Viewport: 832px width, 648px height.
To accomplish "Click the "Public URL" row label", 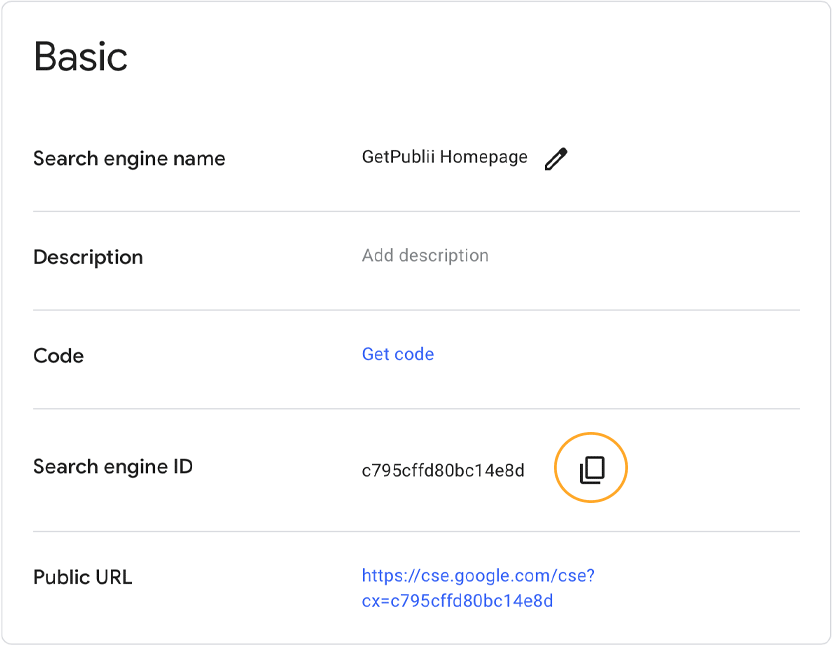I will coord(84,577).
